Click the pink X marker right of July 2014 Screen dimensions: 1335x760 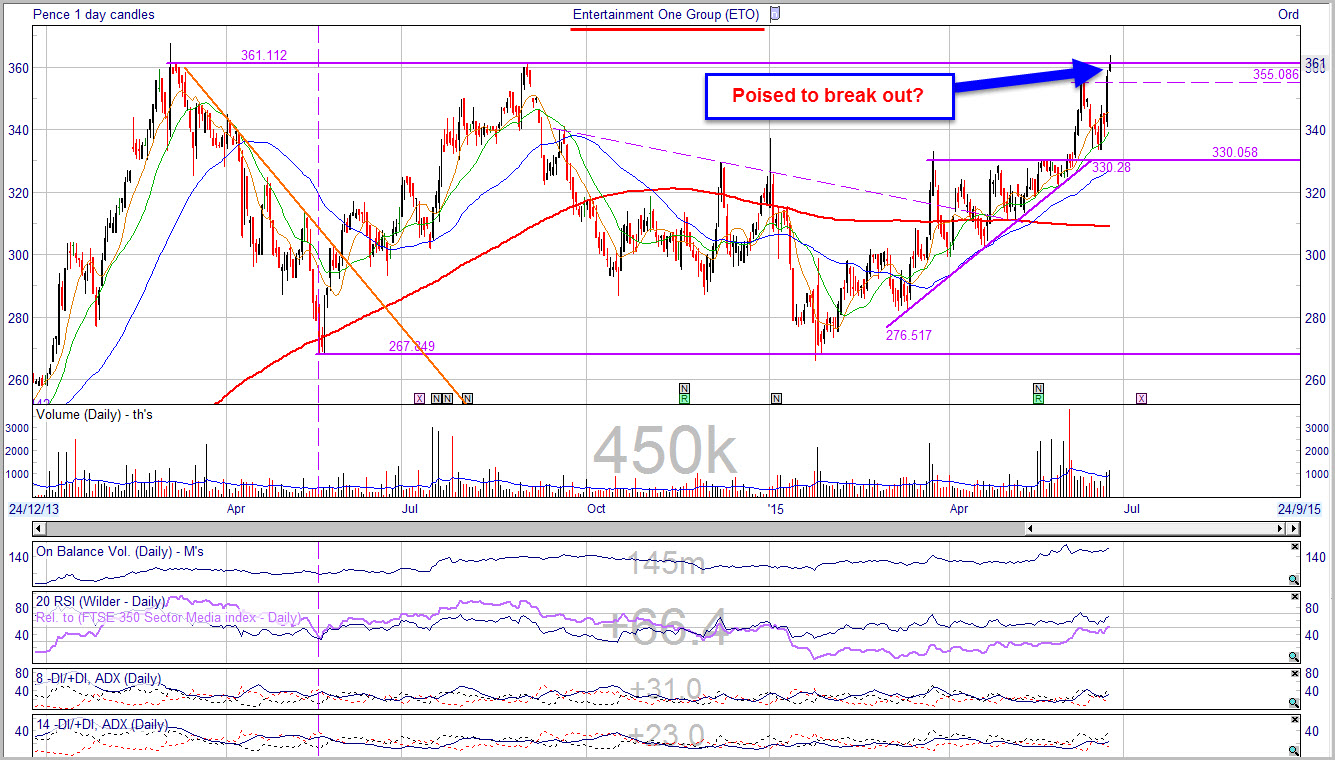click(419, 398)
